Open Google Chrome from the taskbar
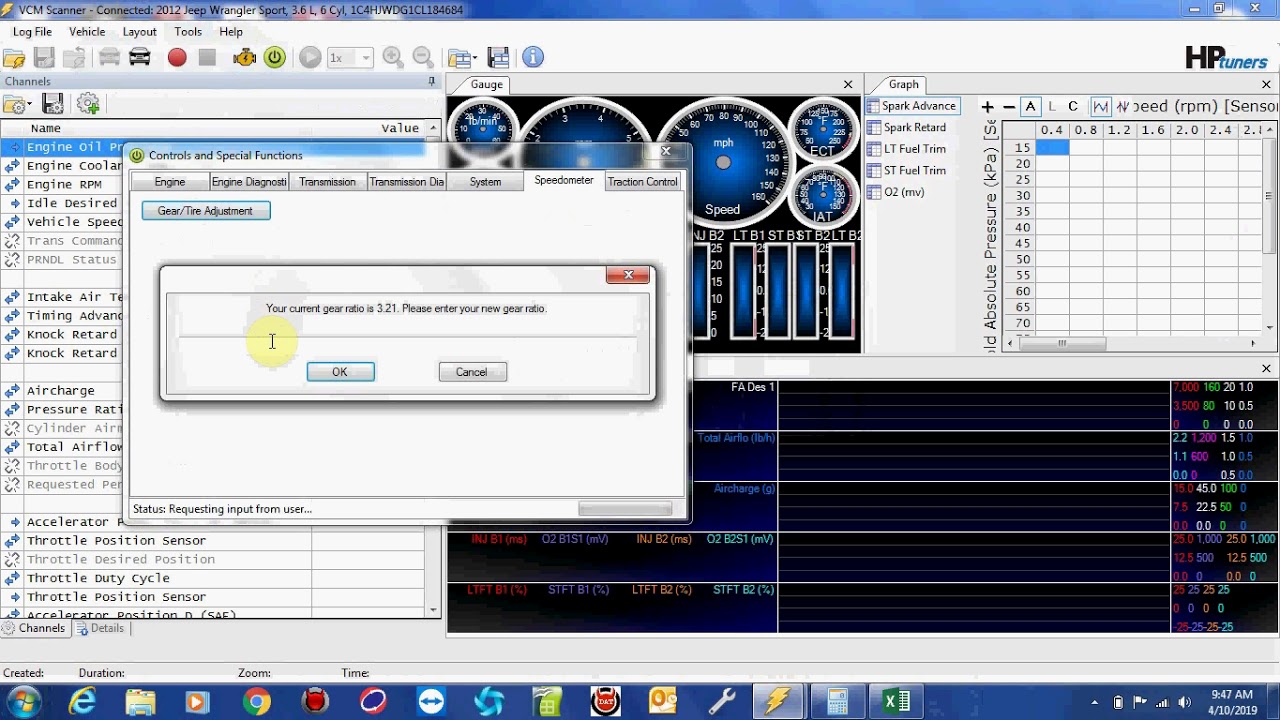The image size is (1280, 720). coord(257,702)
